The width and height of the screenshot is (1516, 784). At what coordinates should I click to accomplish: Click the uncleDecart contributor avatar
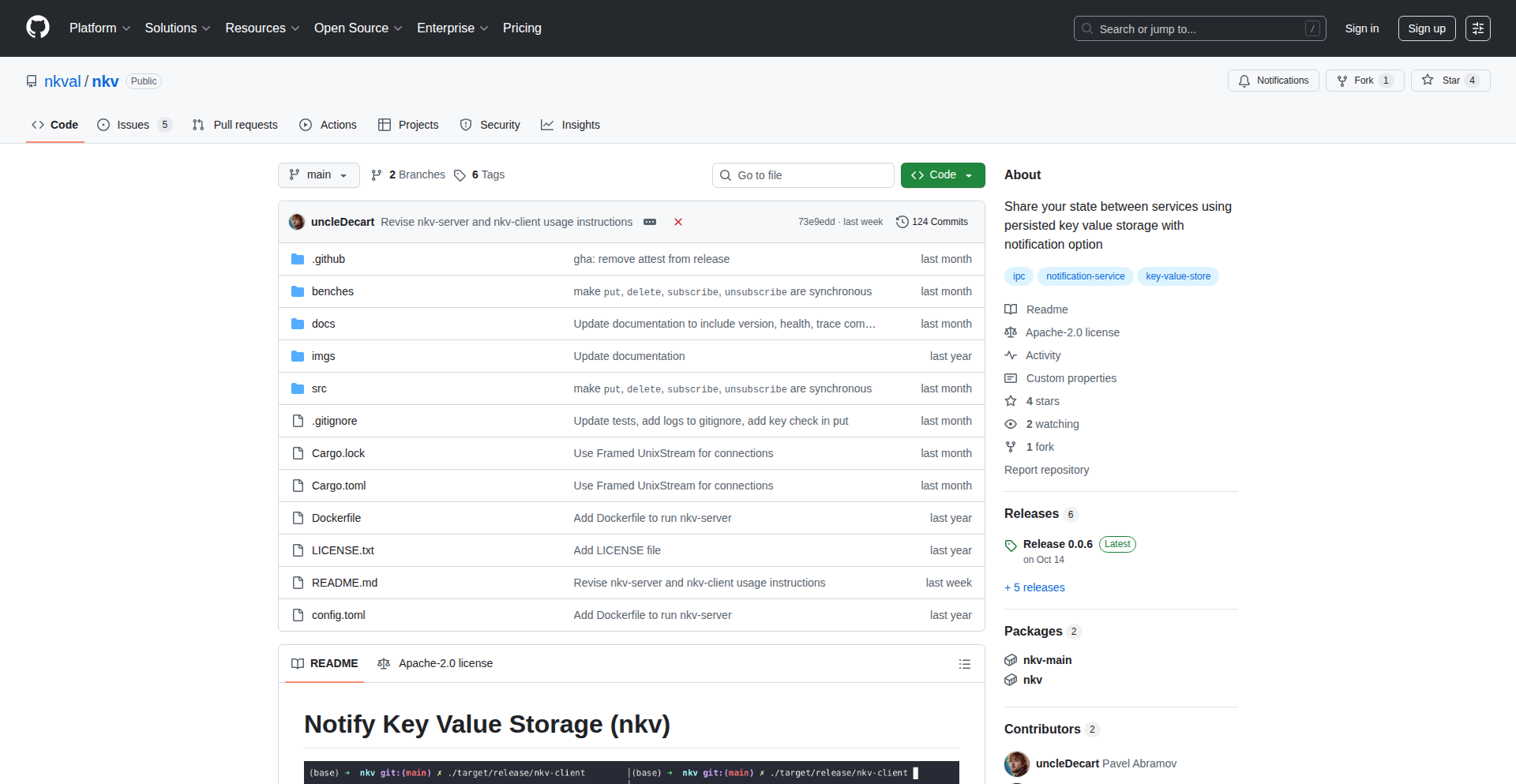point(1016,763)
